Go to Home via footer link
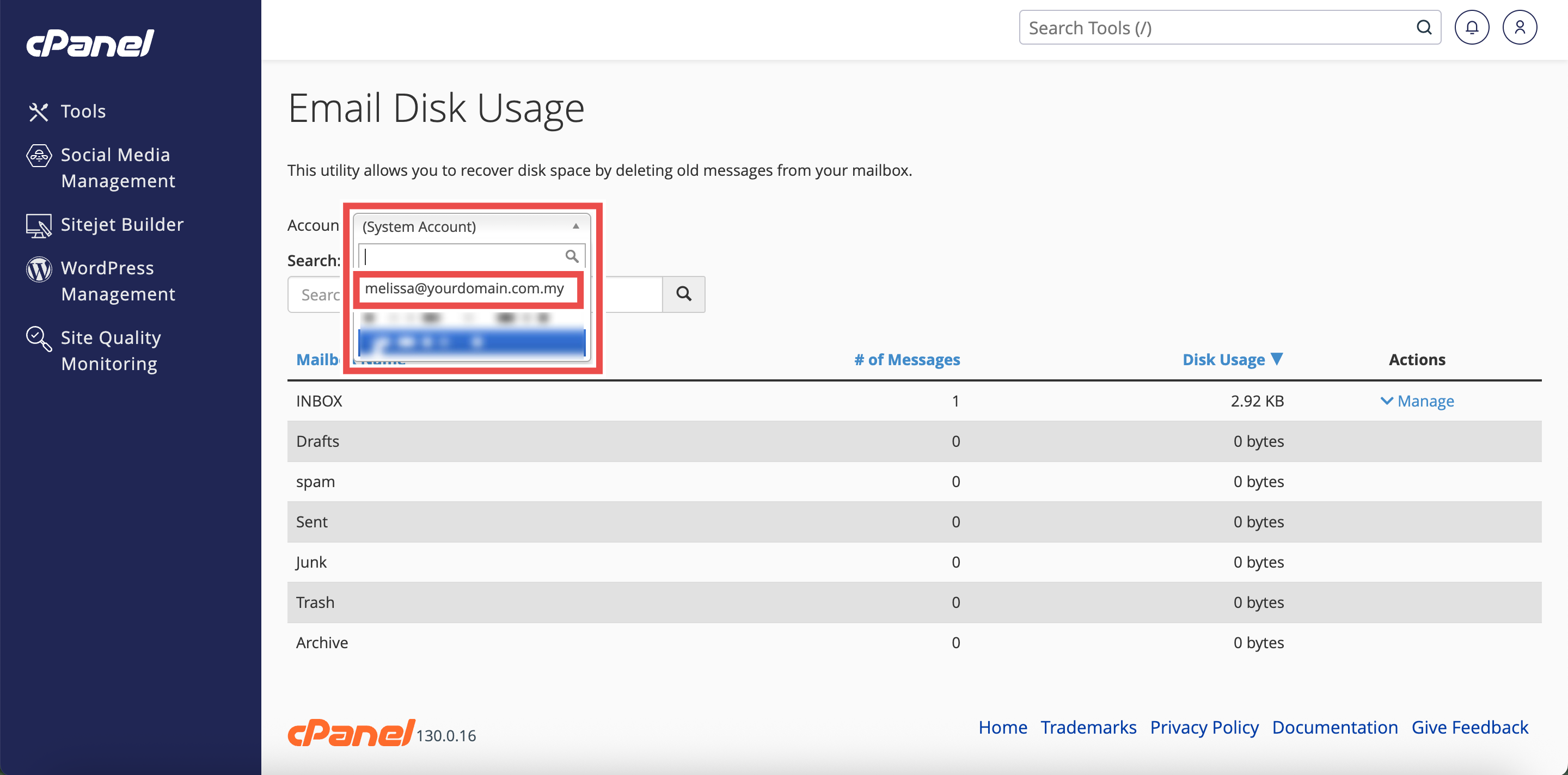 (1002, 727)
